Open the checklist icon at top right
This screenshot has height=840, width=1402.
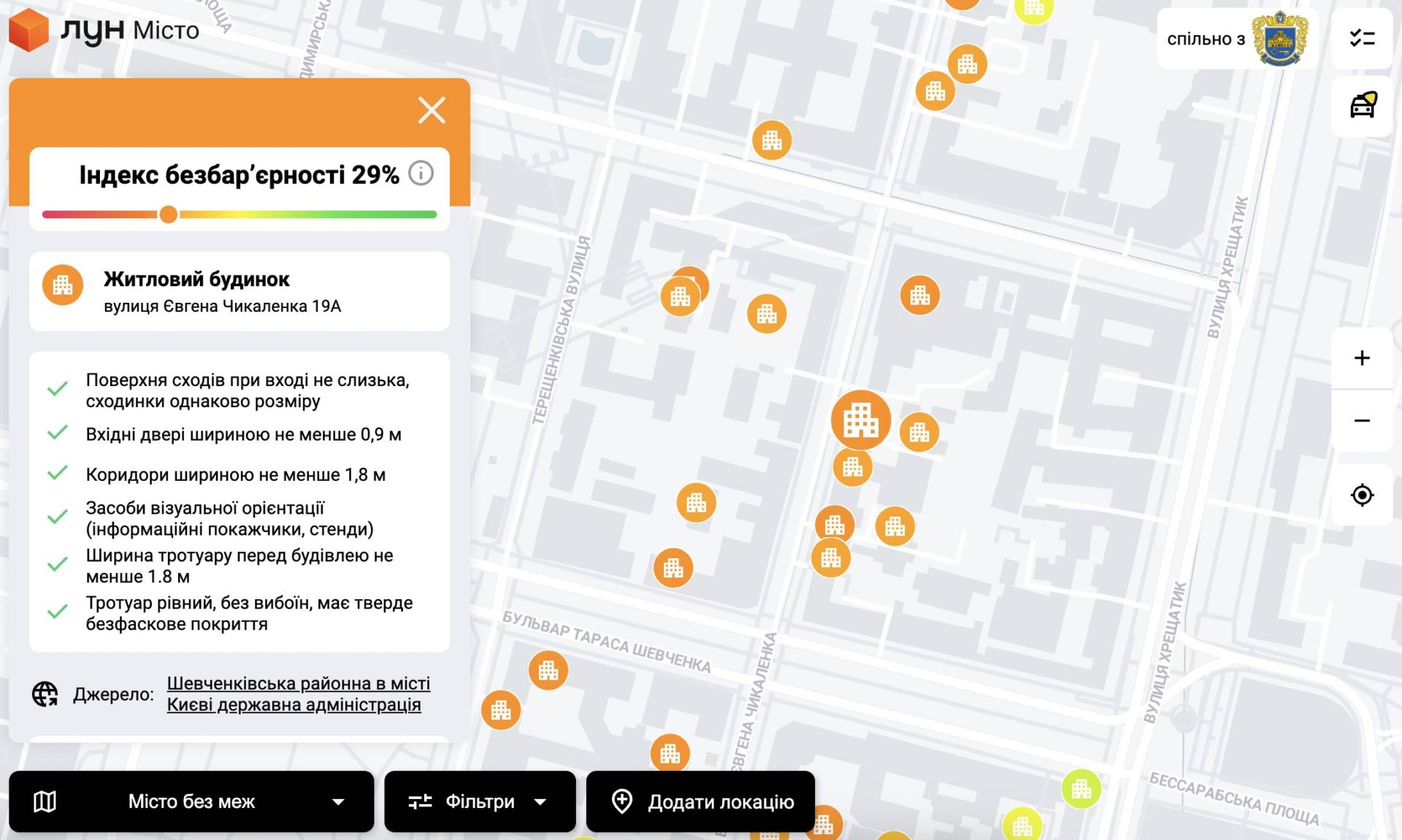coord(1362,39)
